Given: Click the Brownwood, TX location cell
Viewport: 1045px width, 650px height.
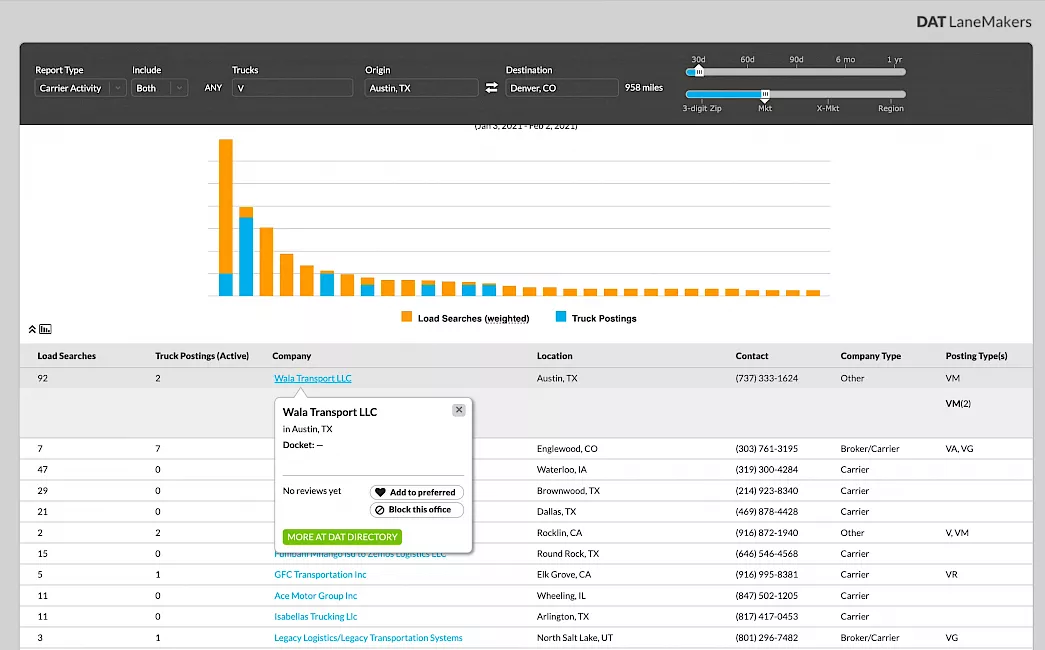Looking at the screenshot, I should (568, 491).
